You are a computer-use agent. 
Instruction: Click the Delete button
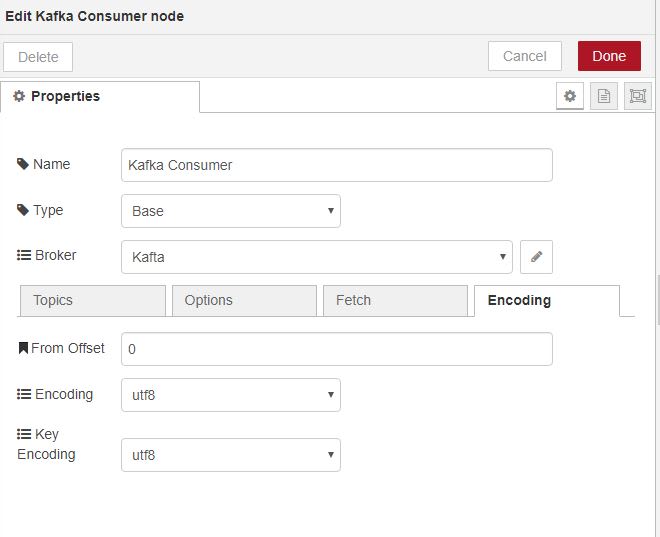pyautogui.click(x=38, y=57)
